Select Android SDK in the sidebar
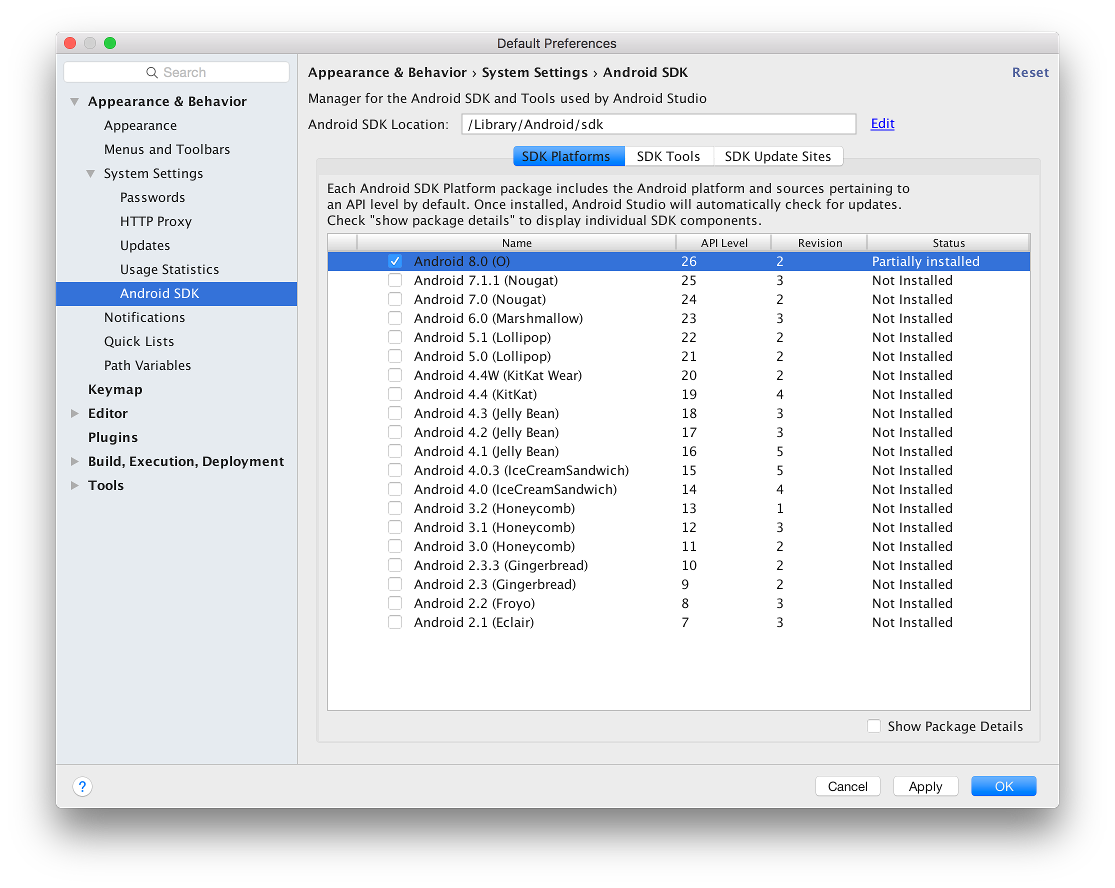The width and height of the screenshot is (1115, 888). (176, 294)
